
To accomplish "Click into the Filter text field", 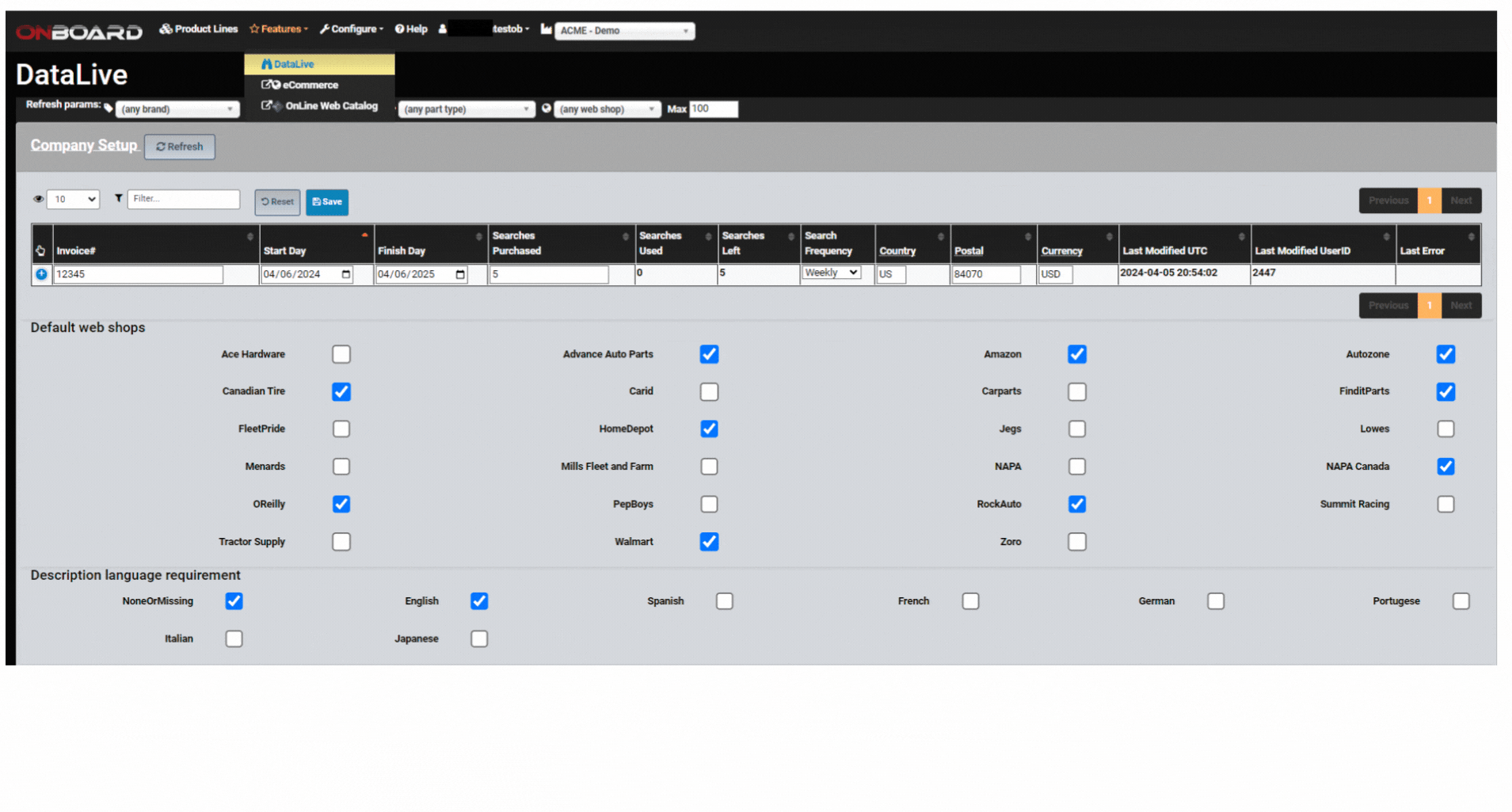I will pyautogui.click(x=184, y=199).
